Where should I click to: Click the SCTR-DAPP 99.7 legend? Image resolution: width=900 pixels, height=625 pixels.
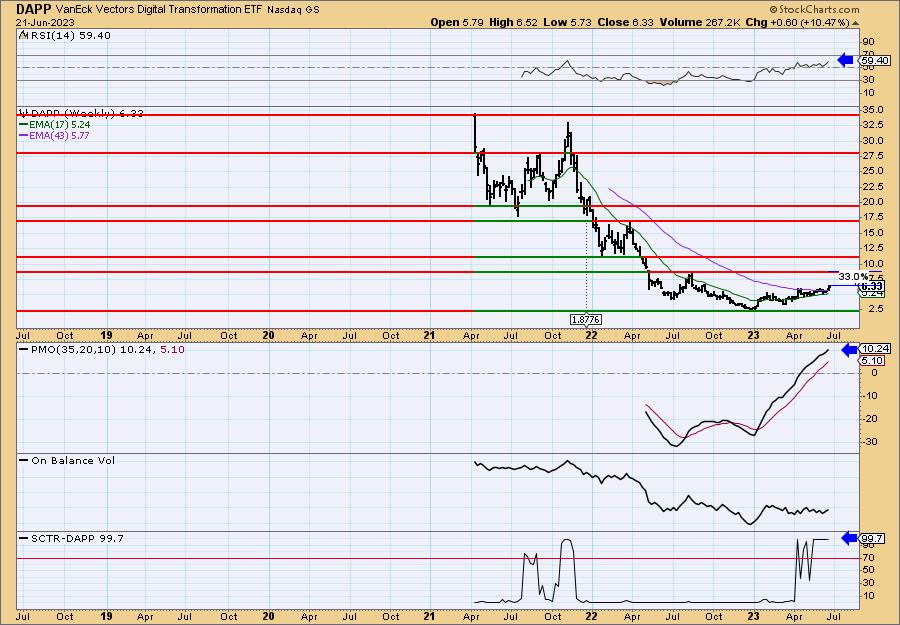(x=77, y=538)
